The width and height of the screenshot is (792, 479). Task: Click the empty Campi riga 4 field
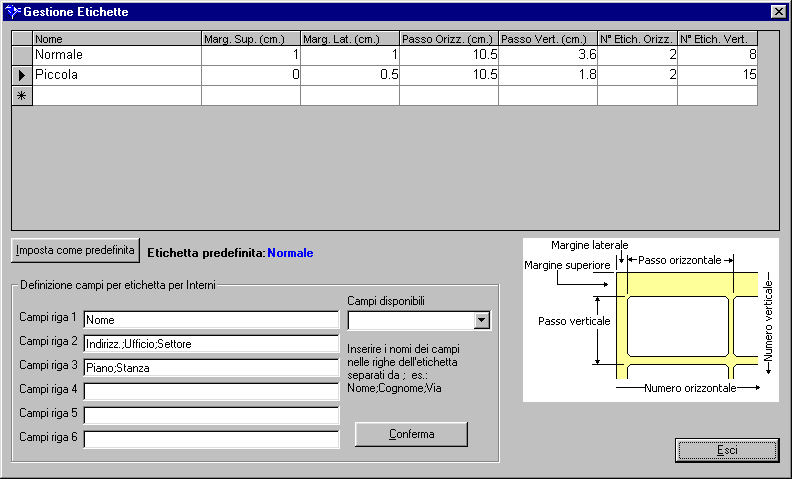pos(211,391)
